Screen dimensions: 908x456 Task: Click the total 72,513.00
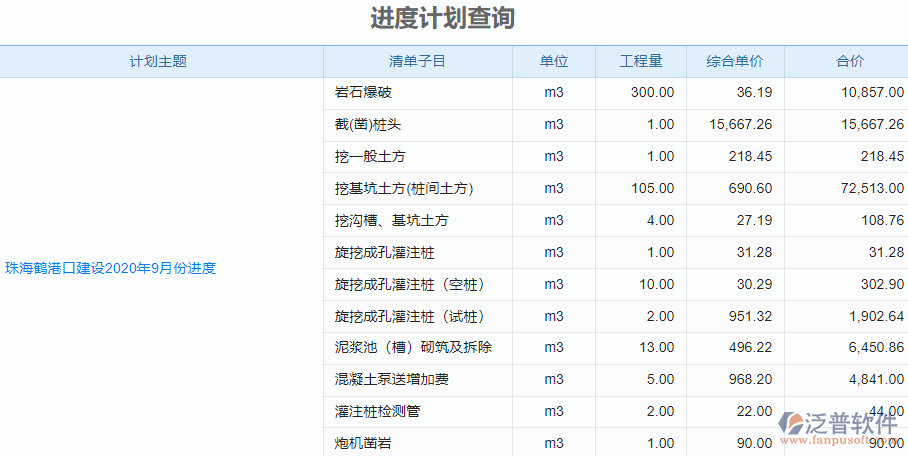tap(873, 188)
